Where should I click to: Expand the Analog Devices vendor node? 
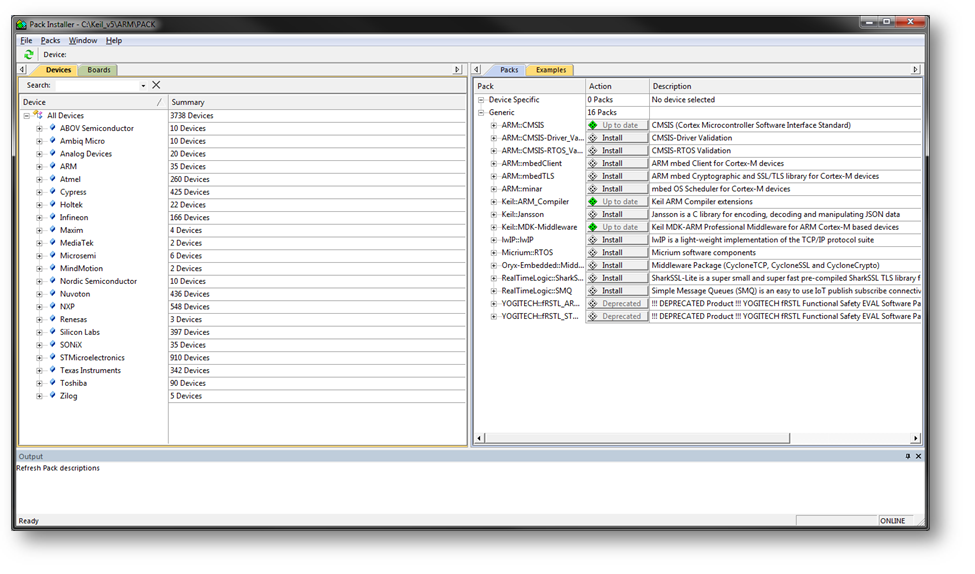pos(39,154)
